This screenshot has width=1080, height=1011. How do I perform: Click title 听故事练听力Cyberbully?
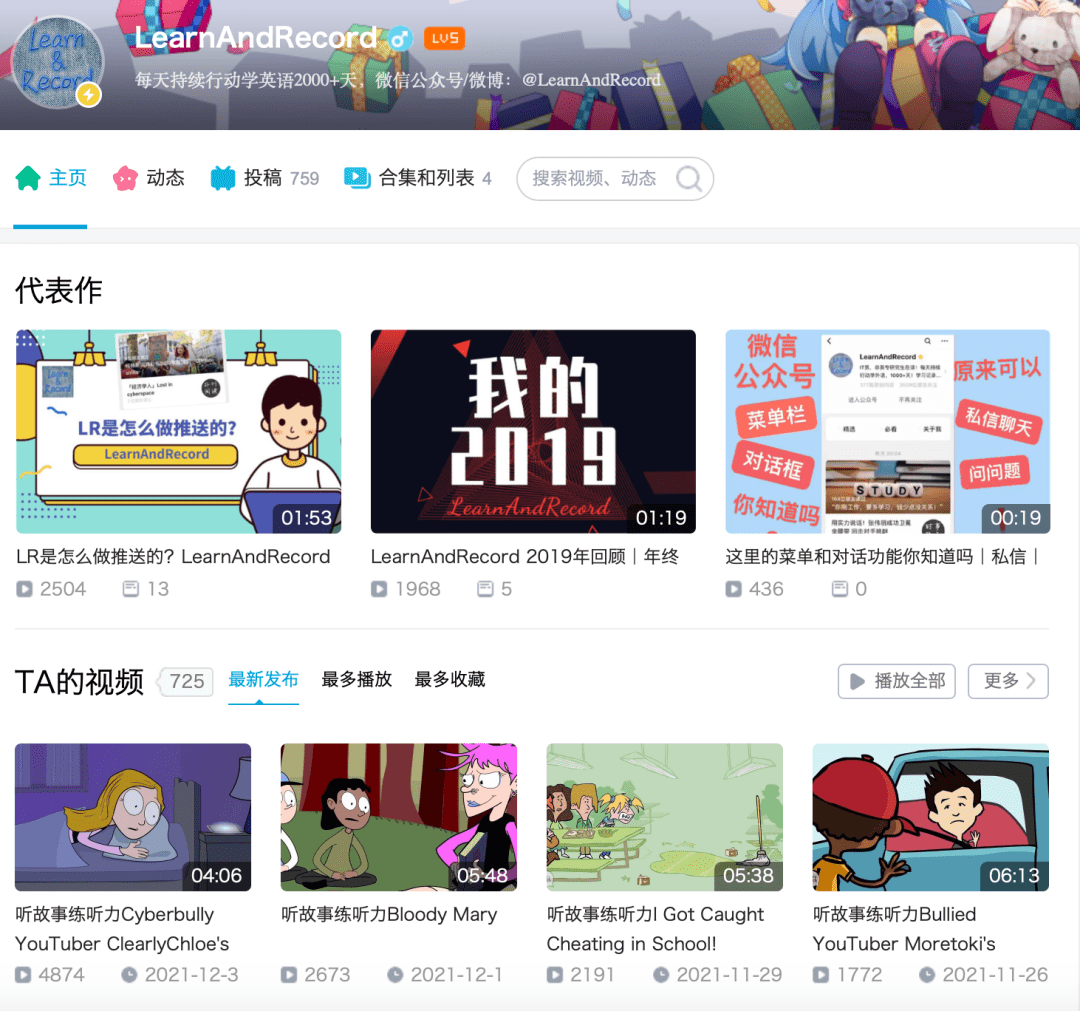tap(123, 929)
